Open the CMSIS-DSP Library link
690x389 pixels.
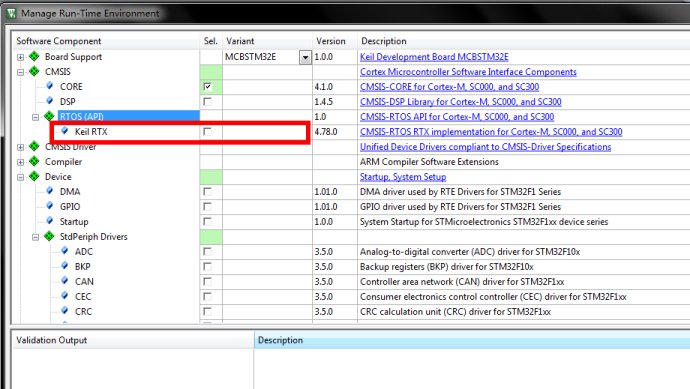[461, 102]
